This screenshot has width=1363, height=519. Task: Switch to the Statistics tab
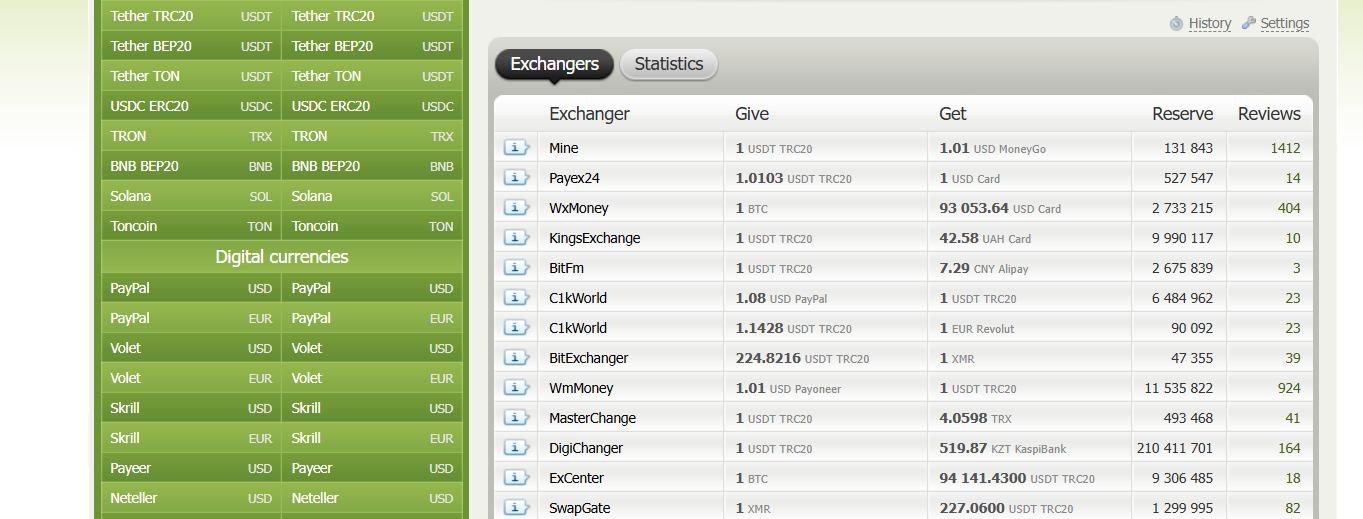[x=669, y=64]
